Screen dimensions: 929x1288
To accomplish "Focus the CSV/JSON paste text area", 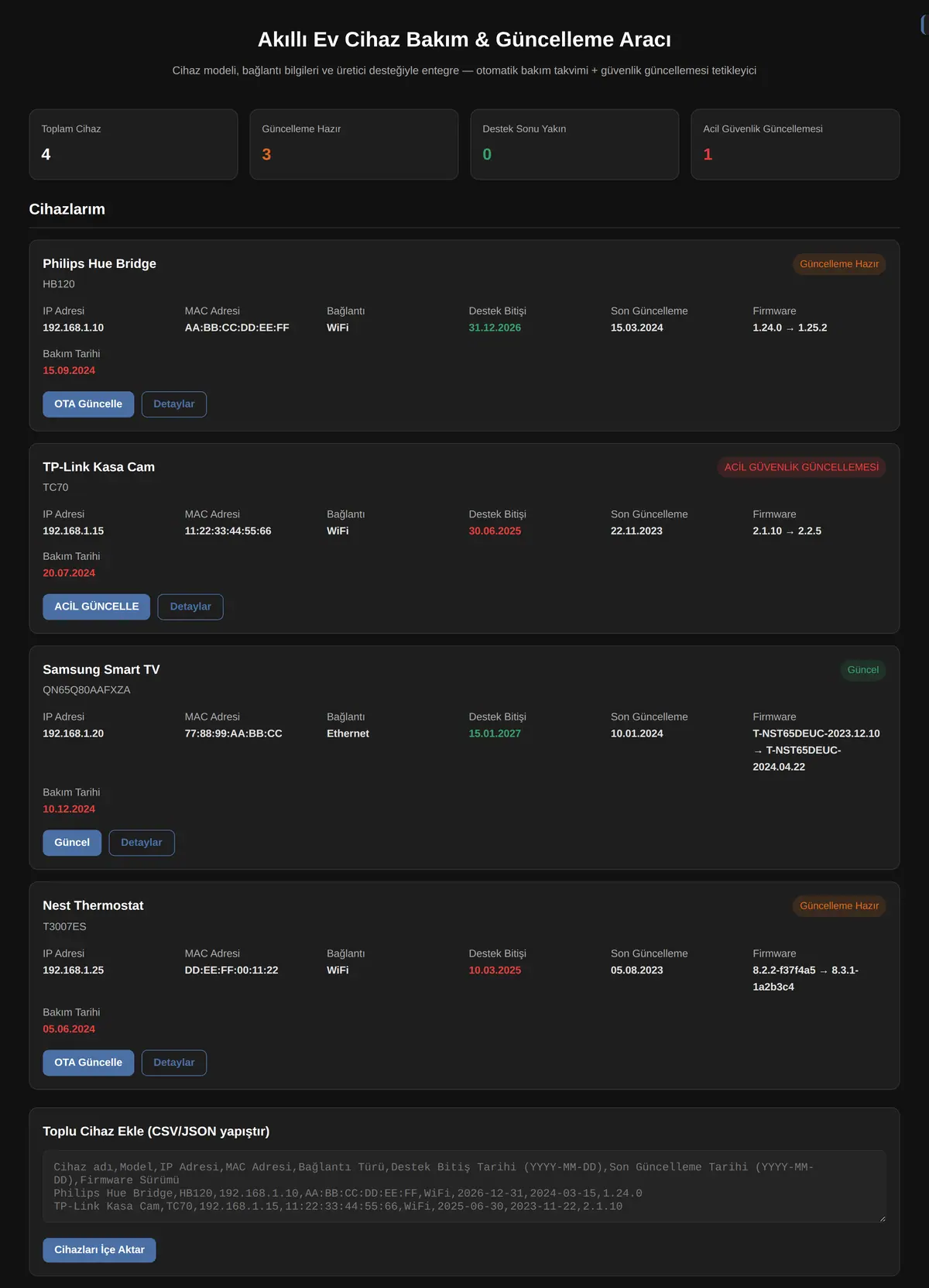I will [x=464, y=1187].
